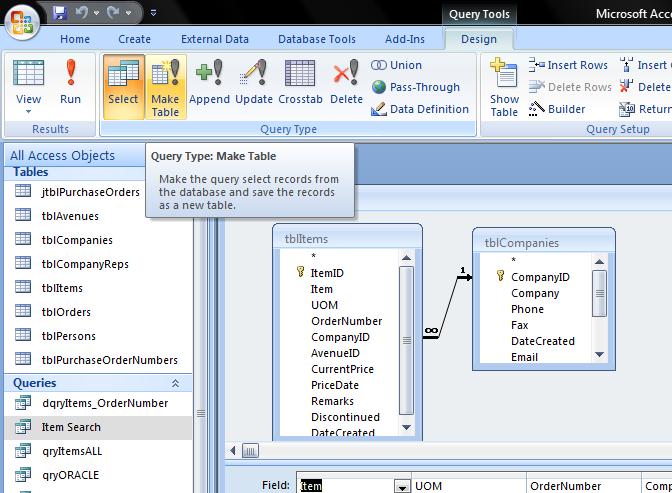Open the Item field dropdown arrow
The width and height of the screenshot is (672, 493).
click(x=402, y=486)
